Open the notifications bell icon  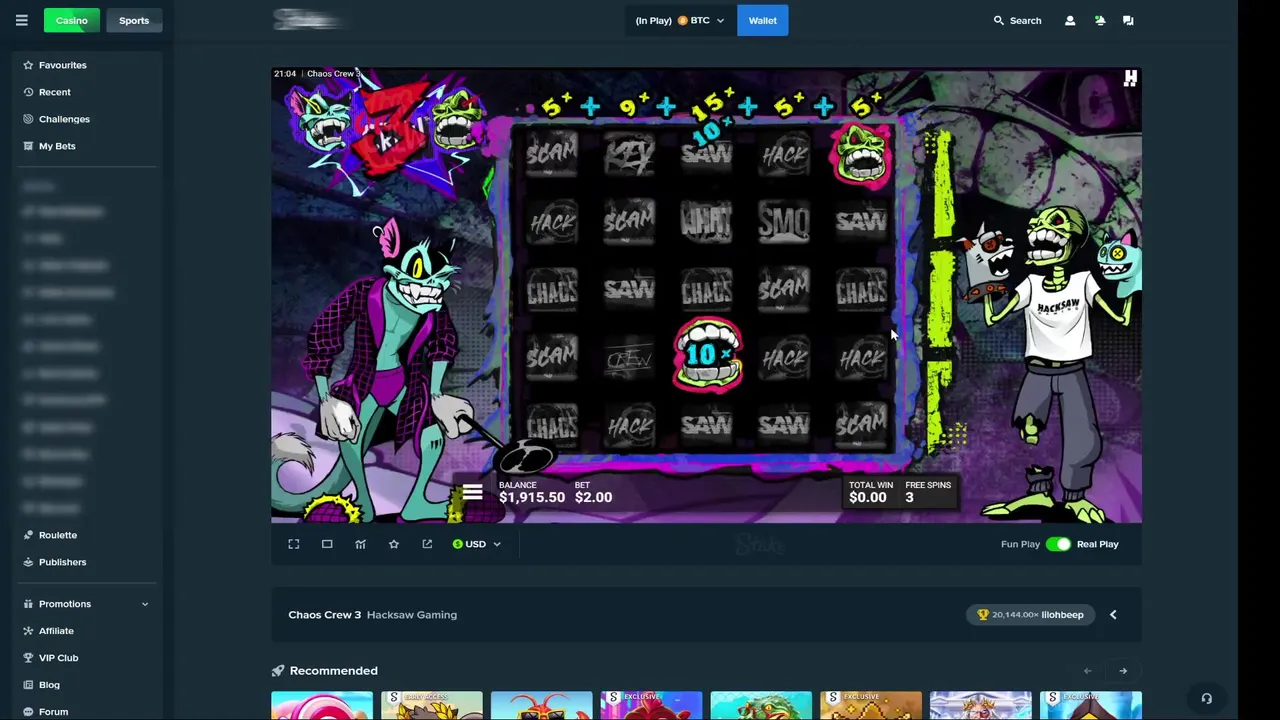1099,20
